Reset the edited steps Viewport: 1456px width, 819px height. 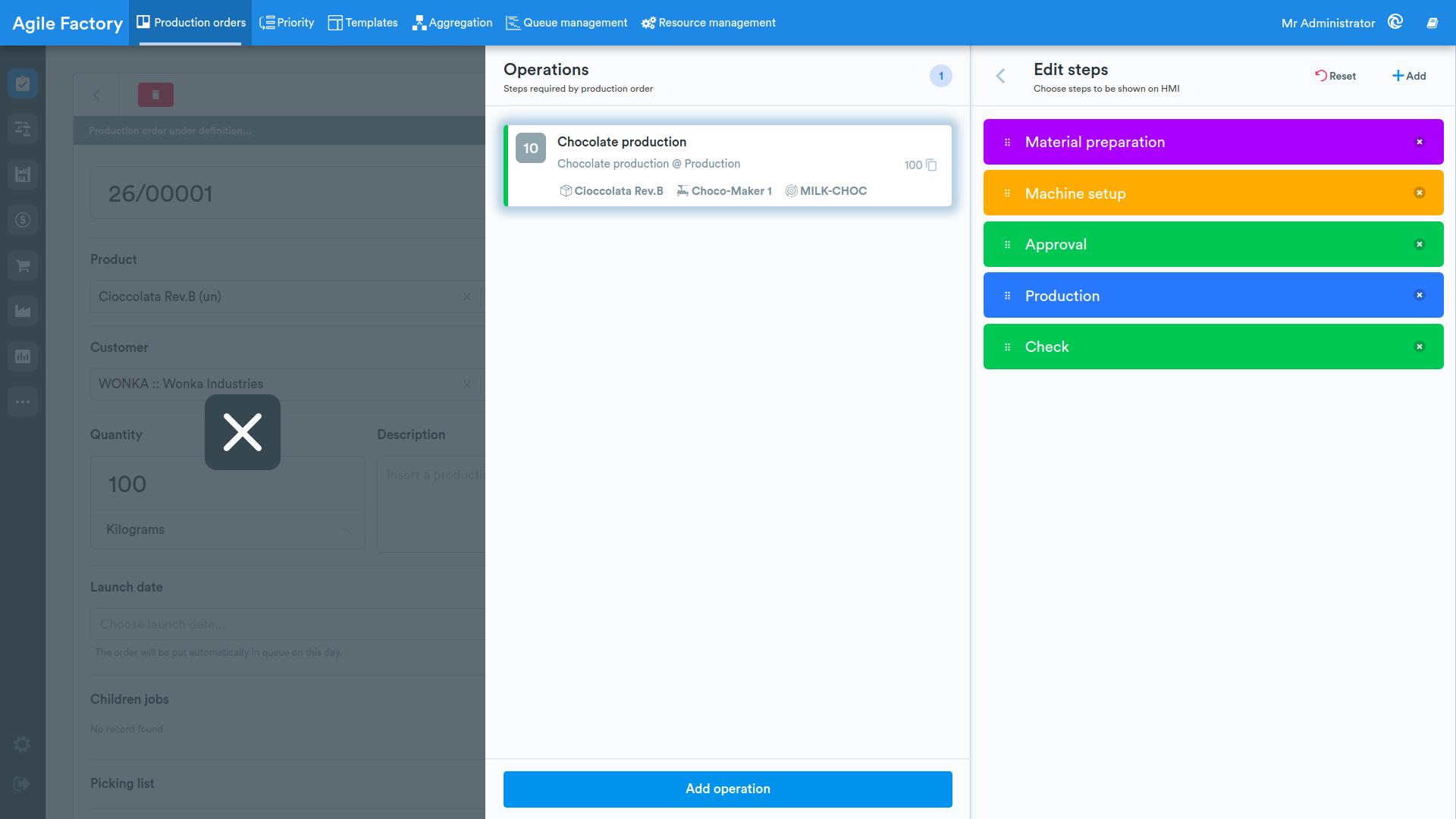1335,76
